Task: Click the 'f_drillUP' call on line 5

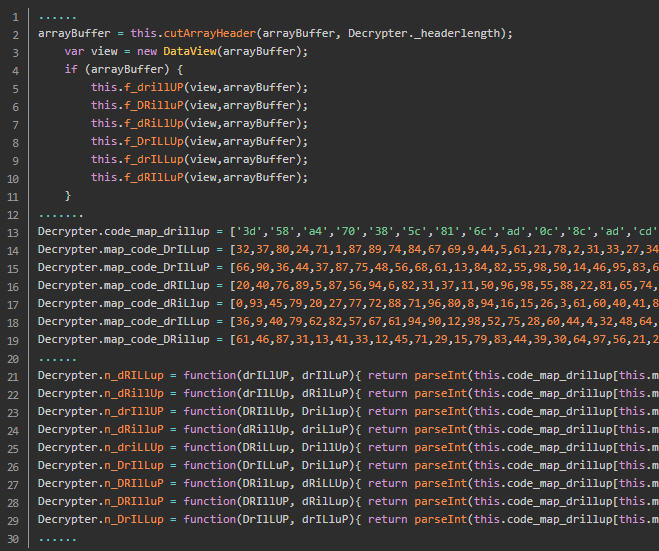Action: click(154, 87)
